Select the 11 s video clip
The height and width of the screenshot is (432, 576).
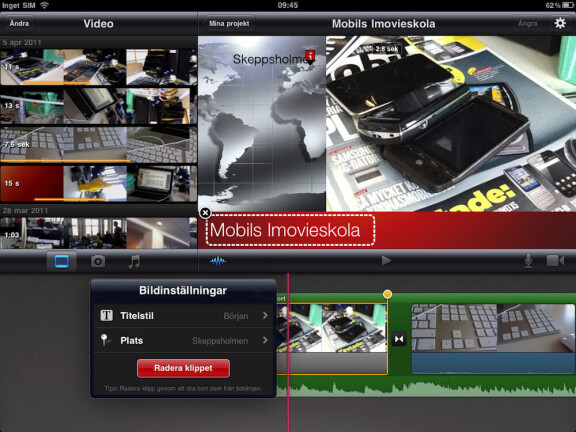(x=98, y=67)
